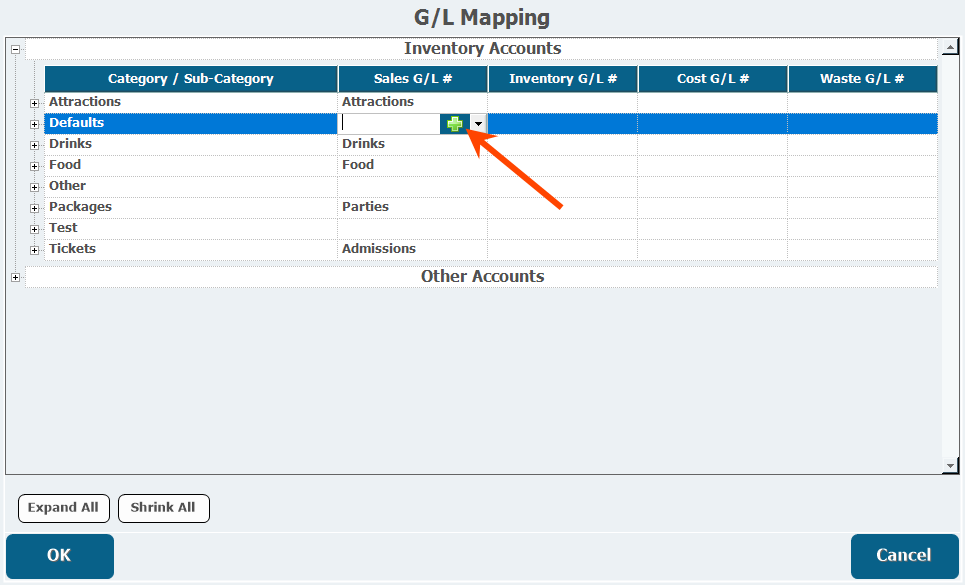This screenshot has height=585, width=965.
Task: Click the green plus add G/L icon
Action: point(455,124)
